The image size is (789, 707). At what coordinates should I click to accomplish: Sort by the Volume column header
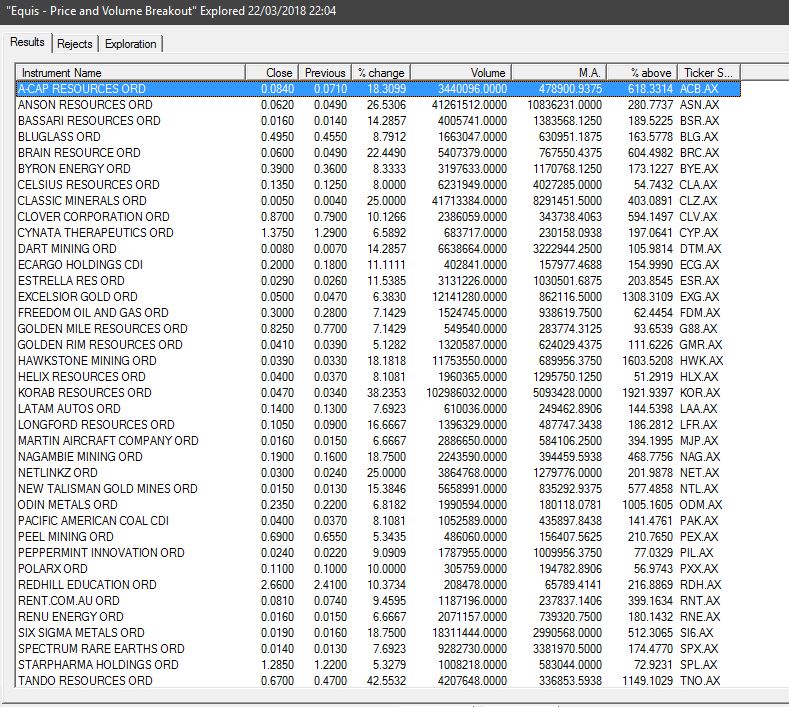[461, 72]
